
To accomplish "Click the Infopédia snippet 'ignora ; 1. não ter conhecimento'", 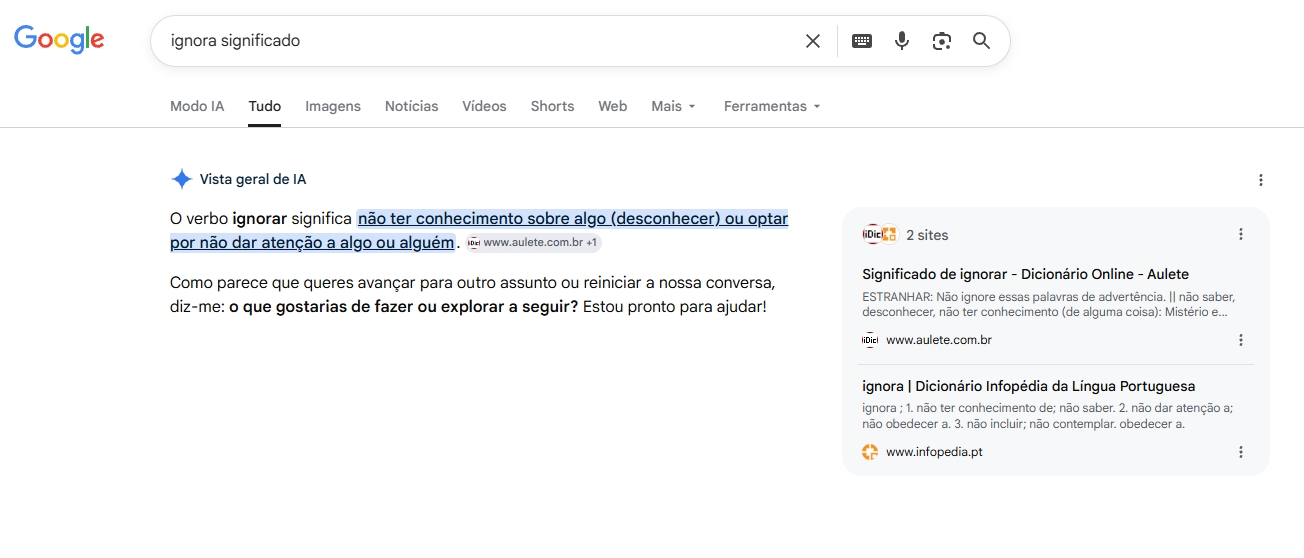I will [1047, 416].
